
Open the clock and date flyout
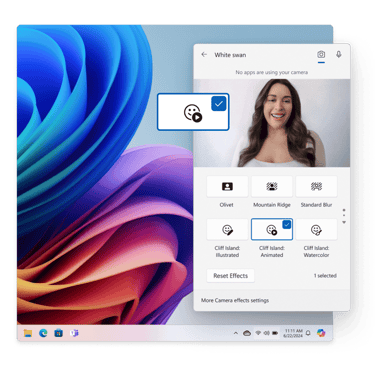point(293,333)
